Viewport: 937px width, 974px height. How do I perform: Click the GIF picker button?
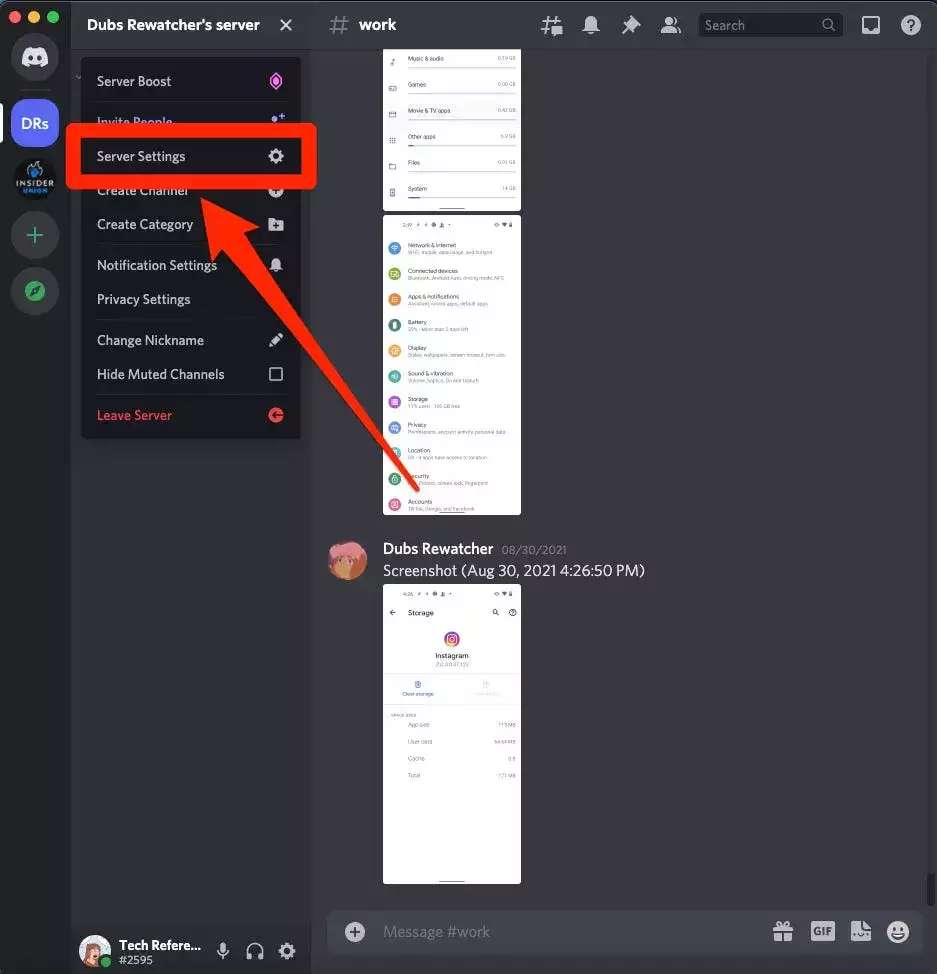click(x=822, y=931)
